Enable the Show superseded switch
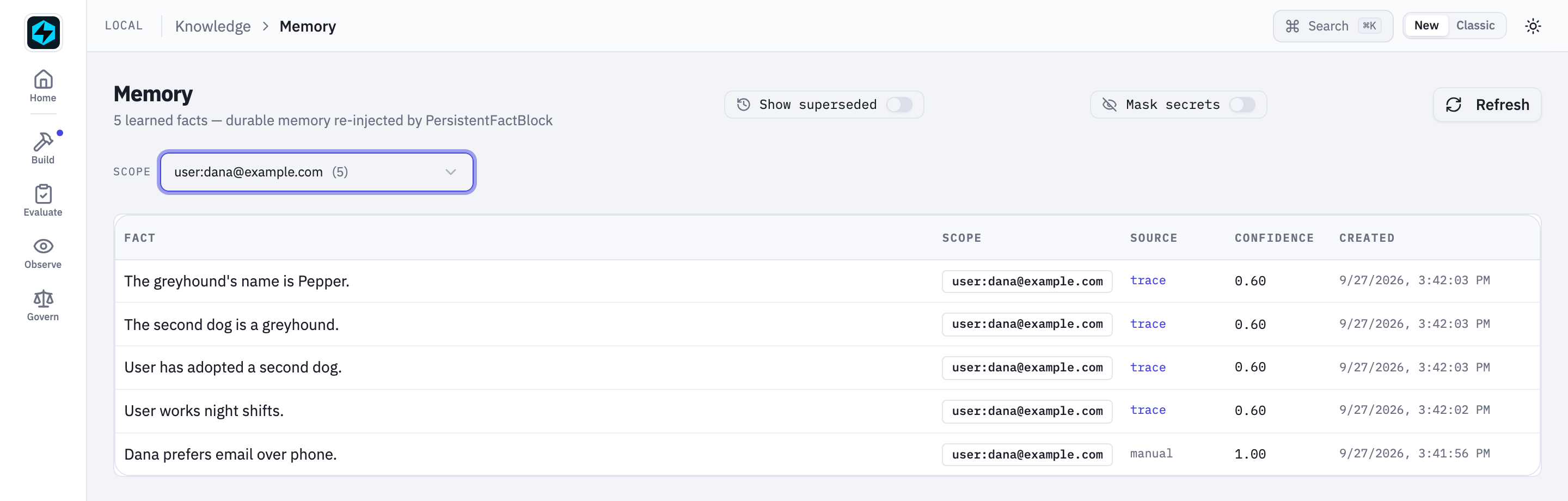 (x=899, y=105)
